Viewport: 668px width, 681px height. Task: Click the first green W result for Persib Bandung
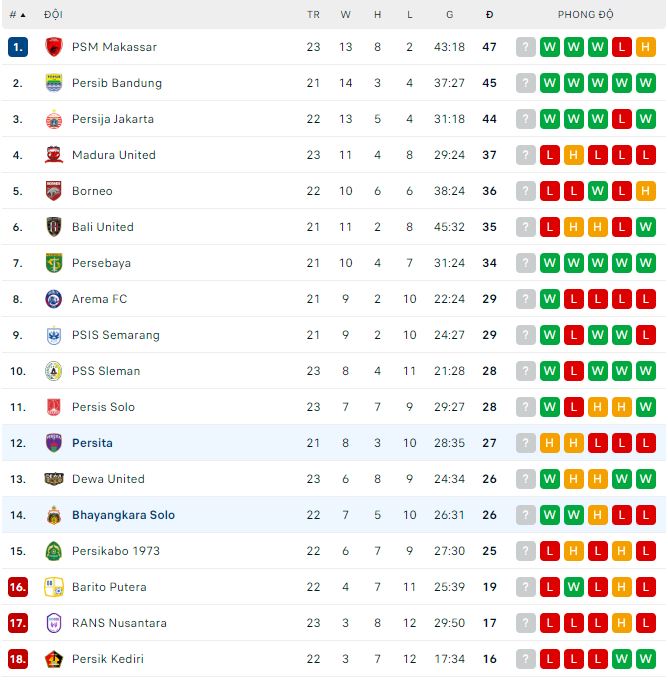550,83
